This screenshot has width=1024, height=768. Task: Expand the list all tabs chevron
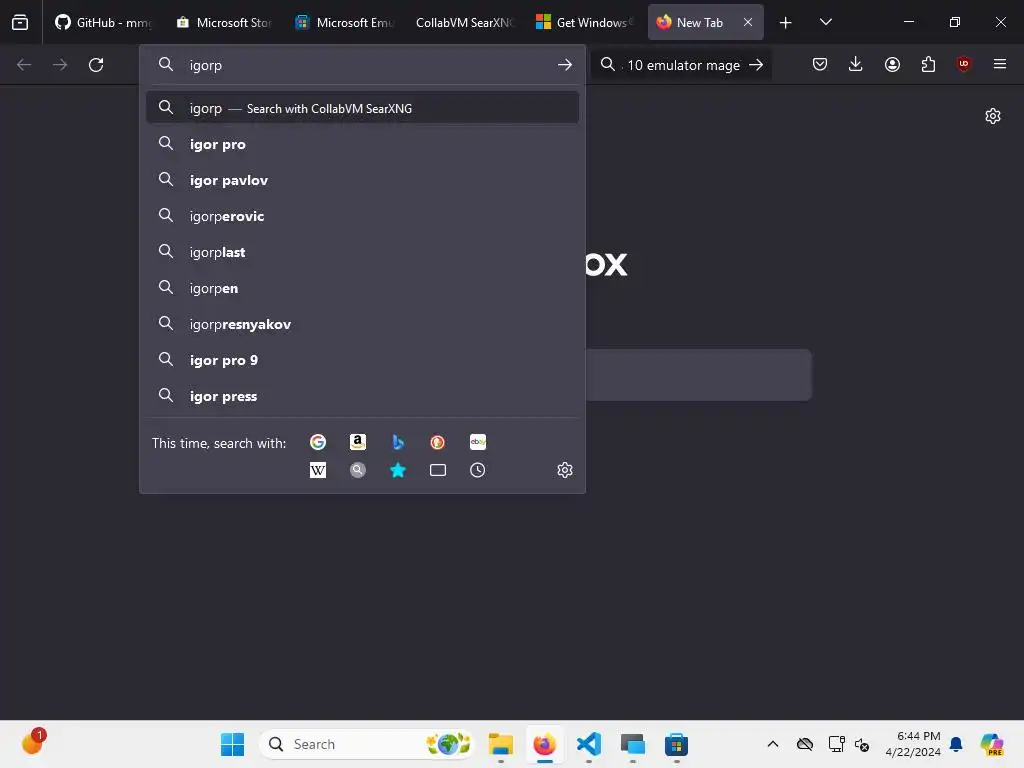tap(825, 22)
